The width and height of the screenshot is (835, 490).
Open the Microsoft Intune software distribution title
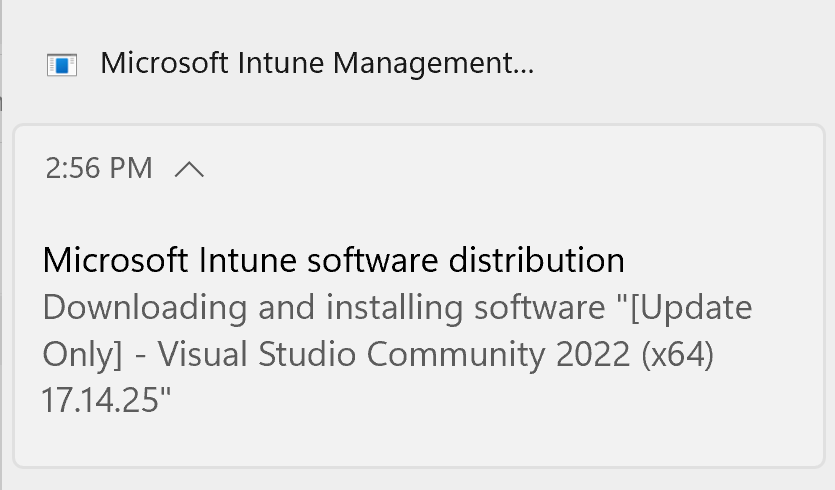[333, 260]
